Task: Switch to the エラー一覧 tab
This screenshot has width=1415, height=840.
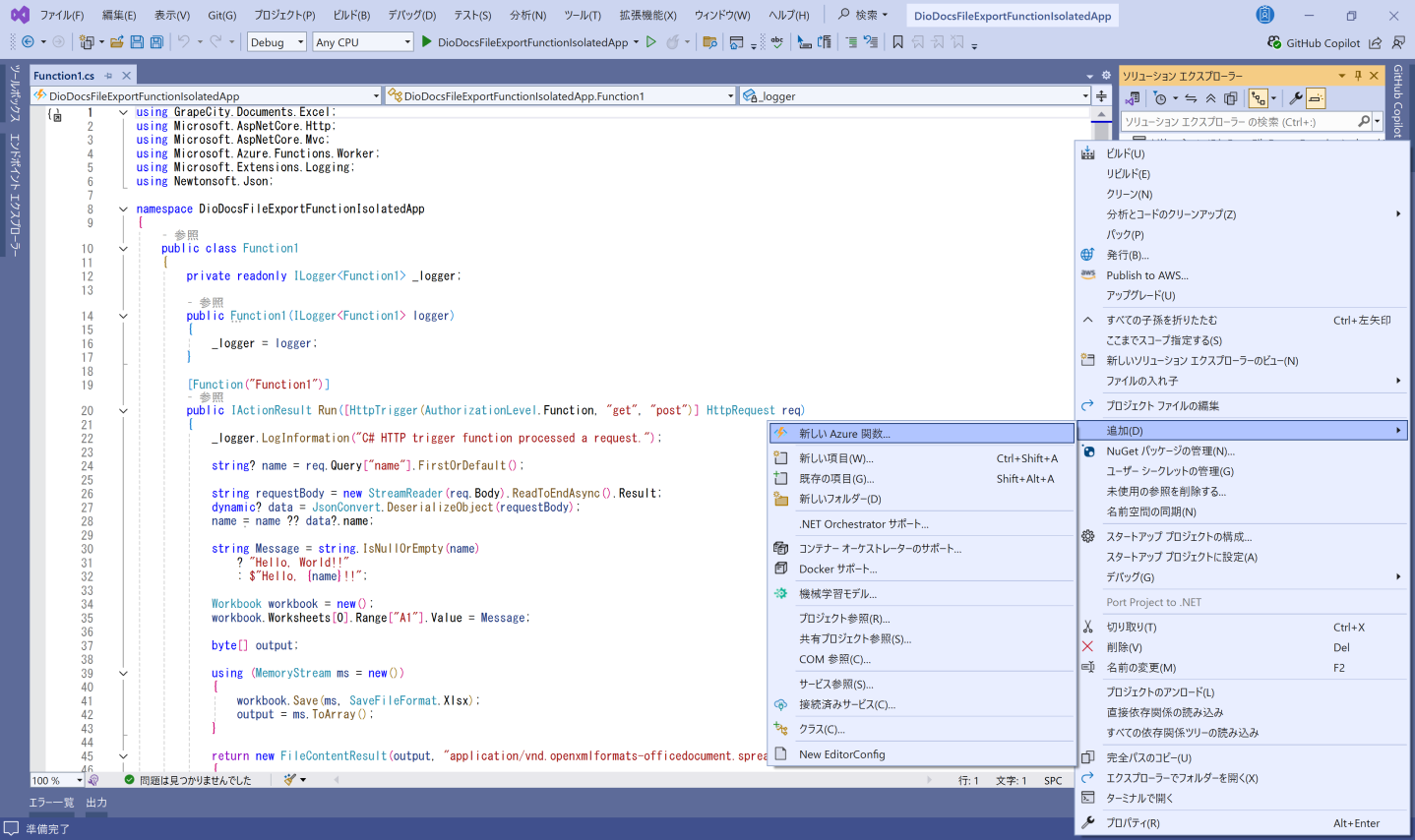Action: [51, 803]
